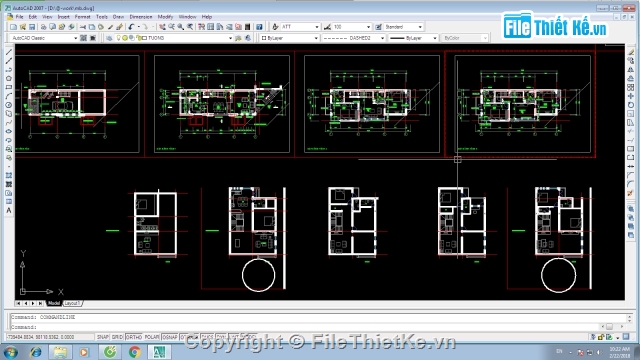Click the Save icon in the toolbar
Image resolution: width=640 pixels, height=360 pixels.
32,27
